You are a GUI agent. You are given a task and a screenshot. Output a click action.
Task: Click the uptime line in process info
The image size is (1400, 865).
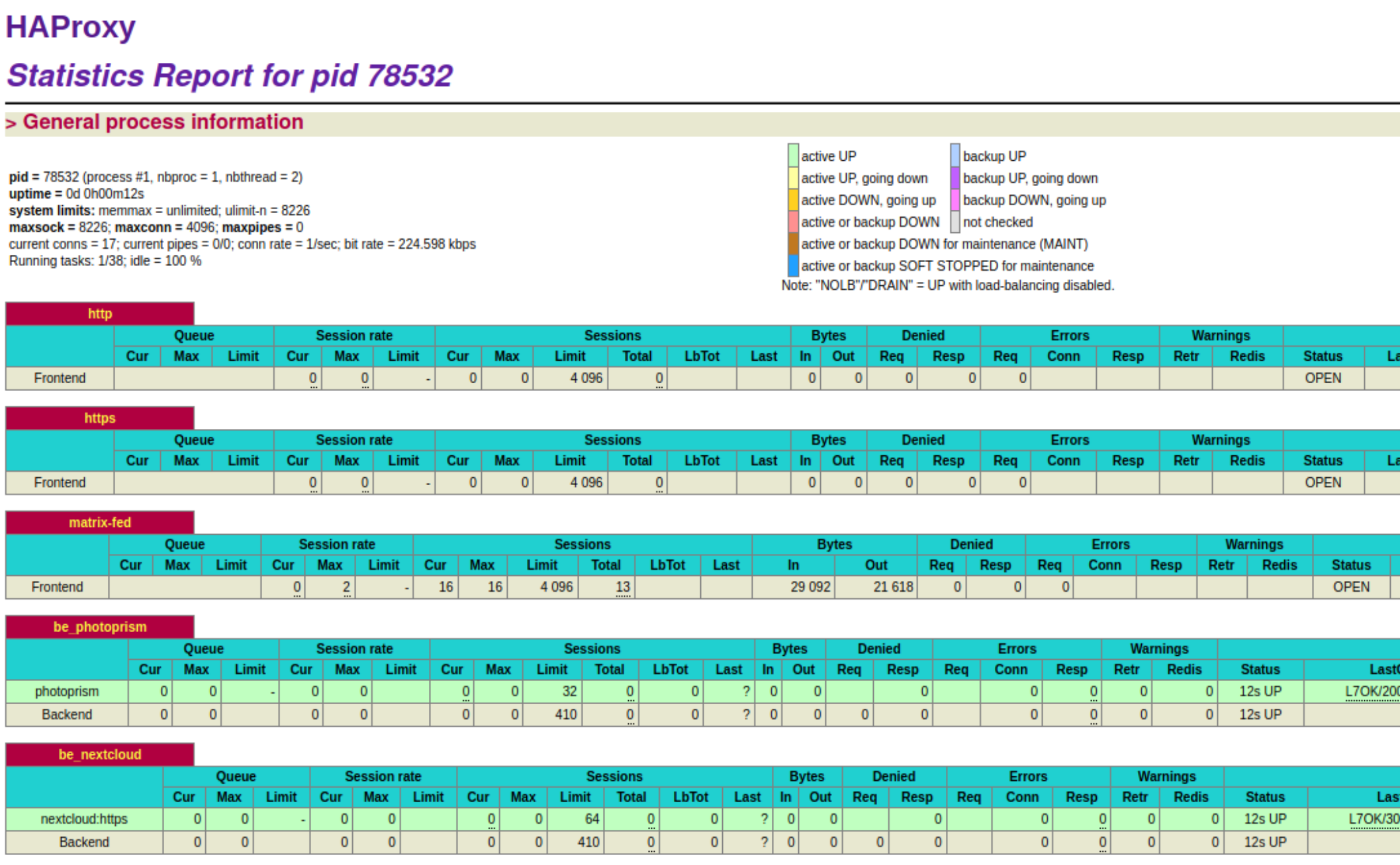76,194
